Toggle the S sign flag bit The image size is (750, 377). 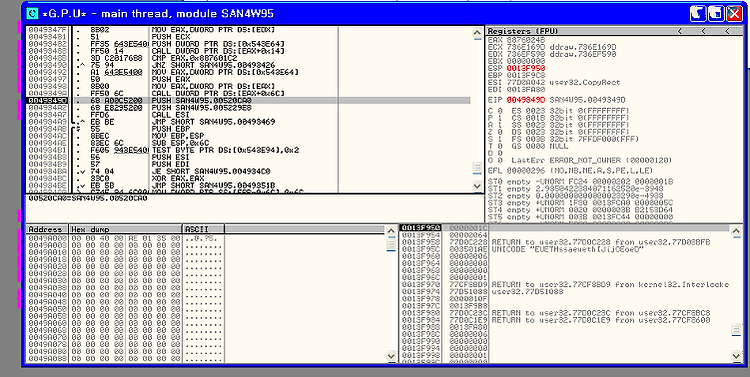tap(499, 139)
